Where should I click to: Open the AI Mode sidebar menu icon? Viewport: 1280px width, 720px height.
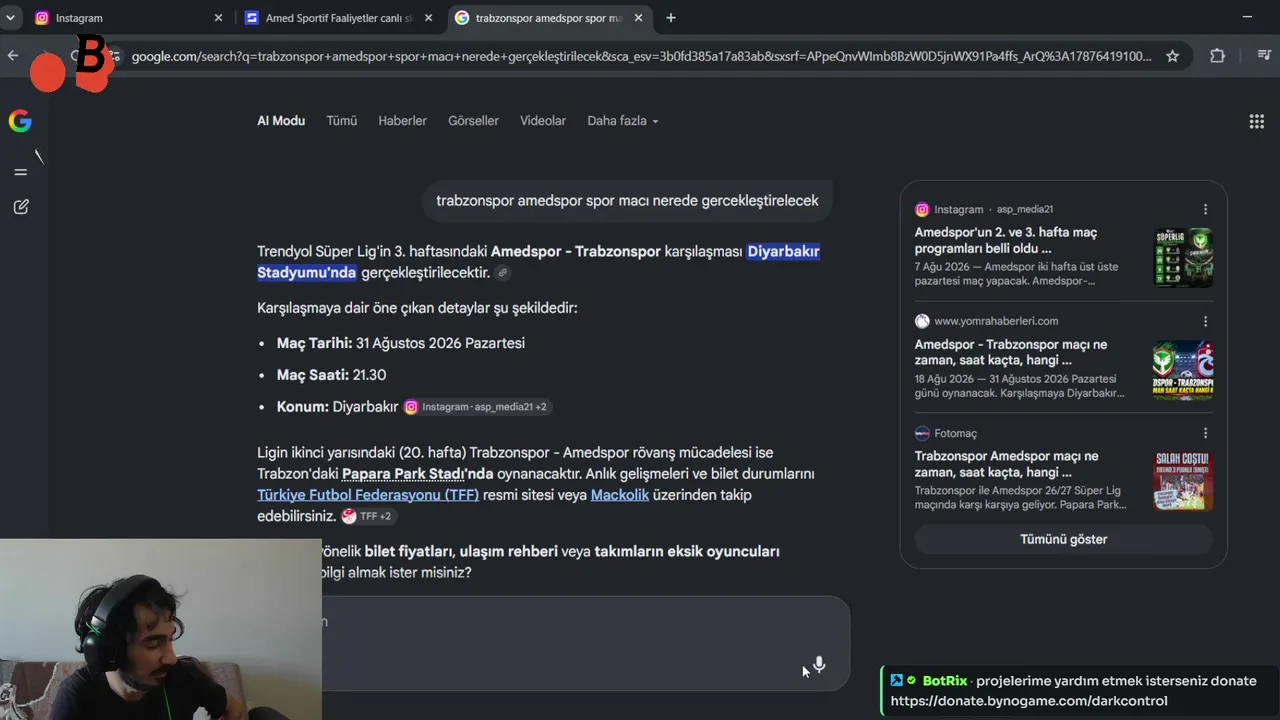pyautogui.click(x=20, y=172)
